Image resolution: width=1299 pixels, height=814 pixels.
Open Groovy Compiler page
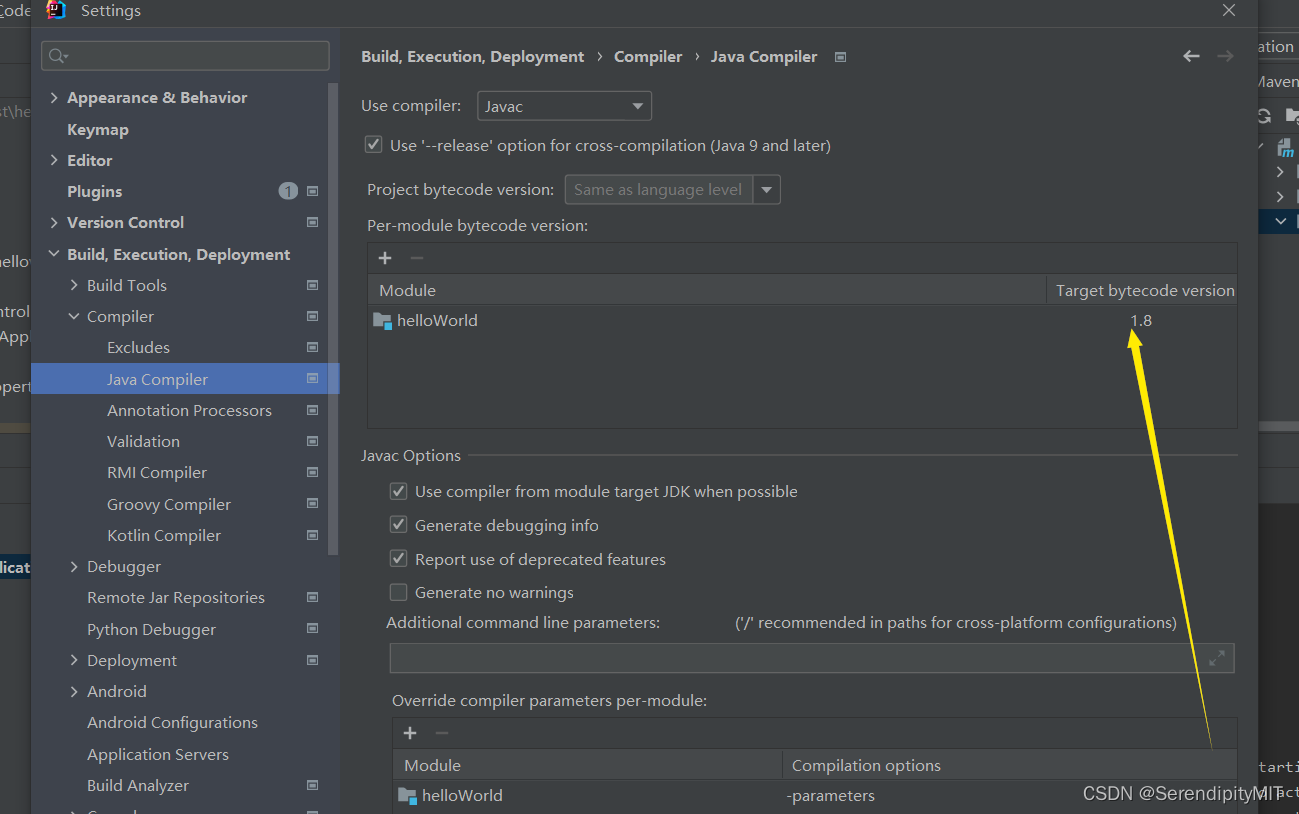tap(169, 504)
